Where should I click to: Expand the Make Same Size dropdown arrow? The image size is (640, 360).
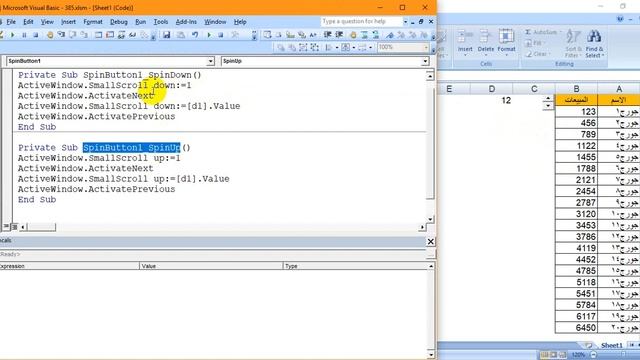point(370,48)
